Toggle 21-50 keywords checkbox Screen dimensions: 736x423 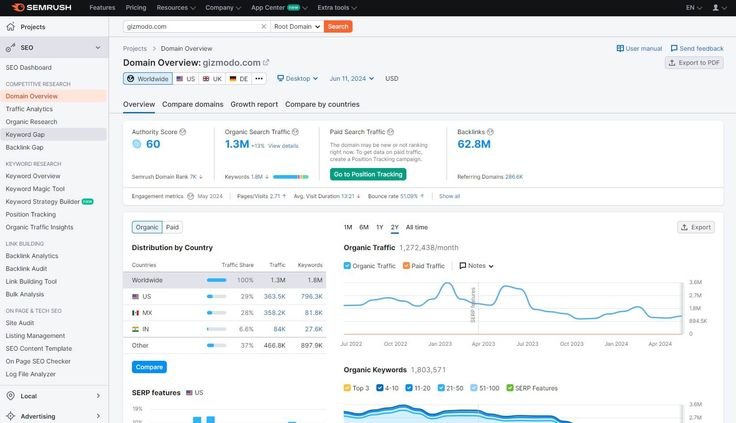[441, 388]
